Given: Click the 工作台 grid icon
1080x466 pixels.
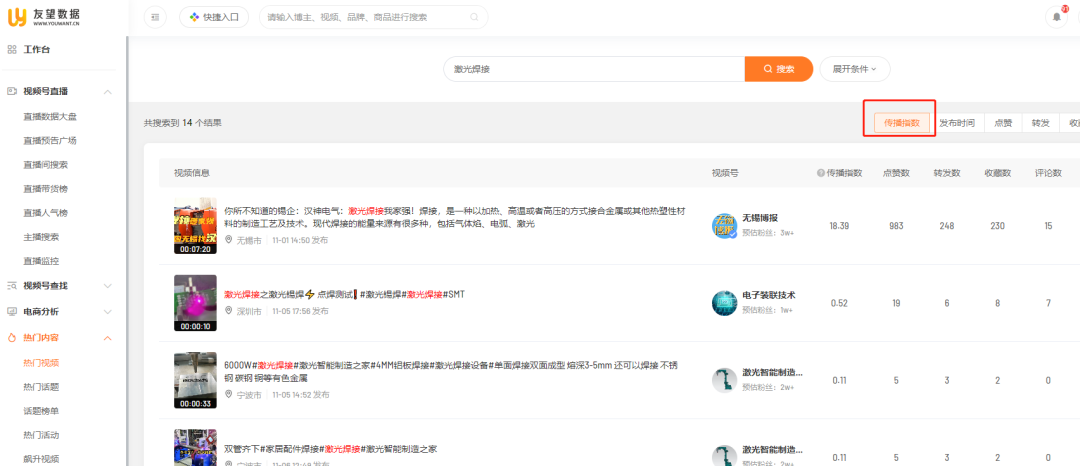Looking at the screenshot, I should click(12, 49).
